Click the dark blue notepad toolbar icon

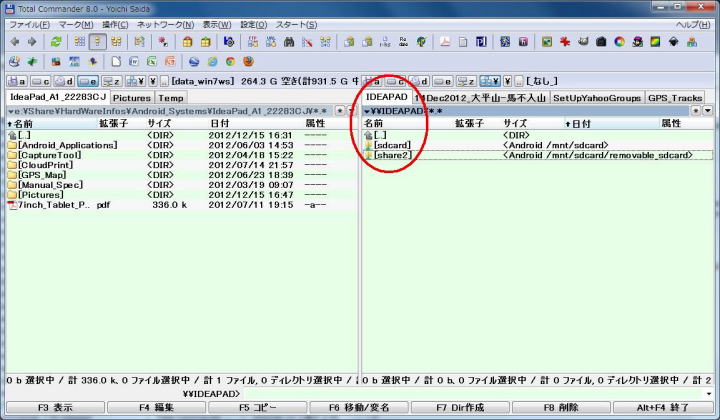[481, 42]
